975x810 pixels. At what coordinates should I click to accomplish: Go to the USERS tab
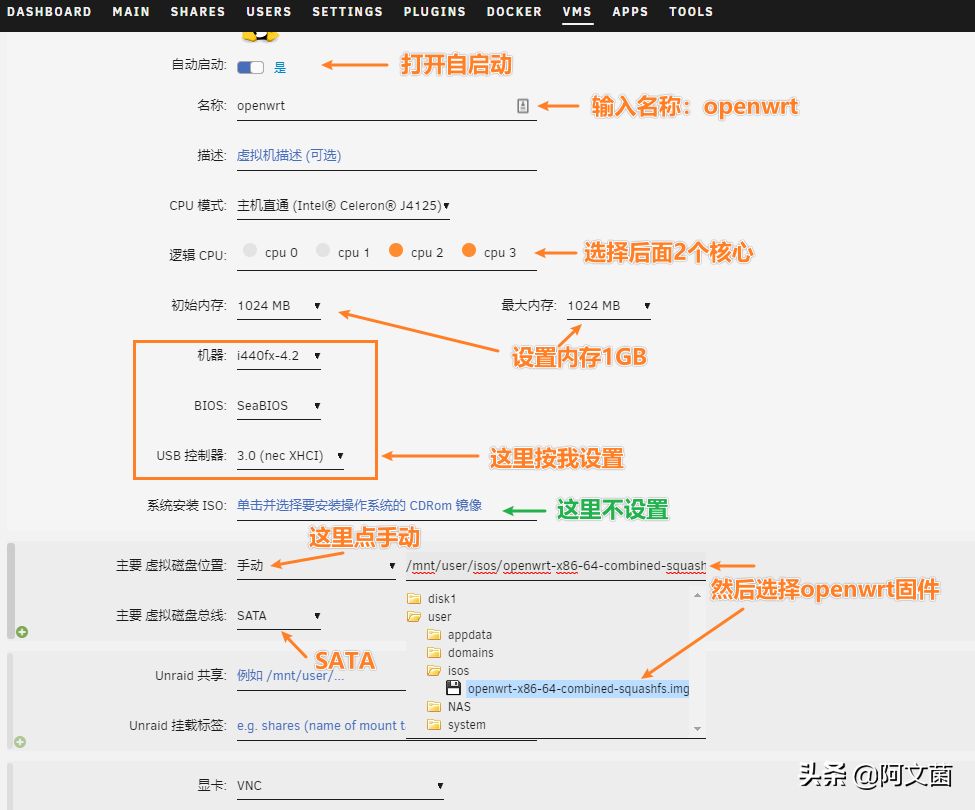pos(269,12)
